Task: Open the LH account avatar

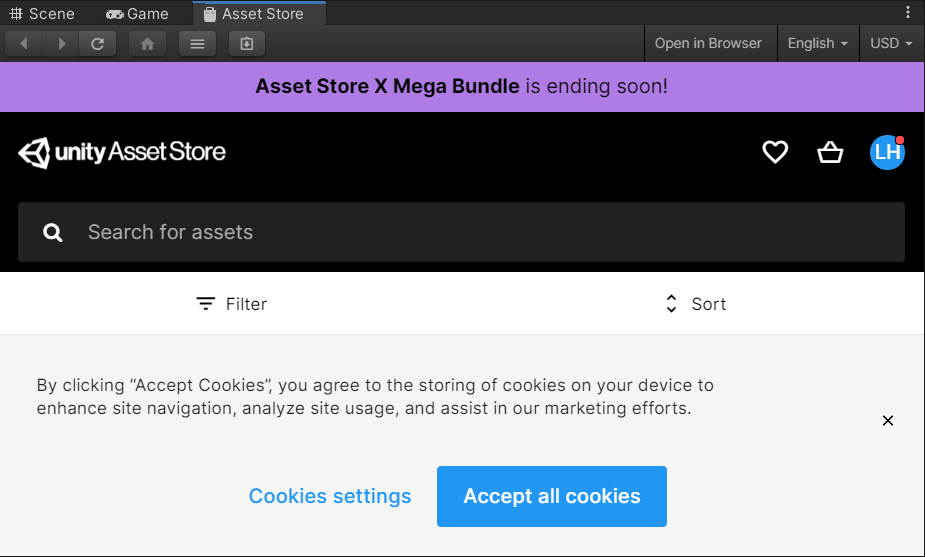Action: tap(887, 152)
